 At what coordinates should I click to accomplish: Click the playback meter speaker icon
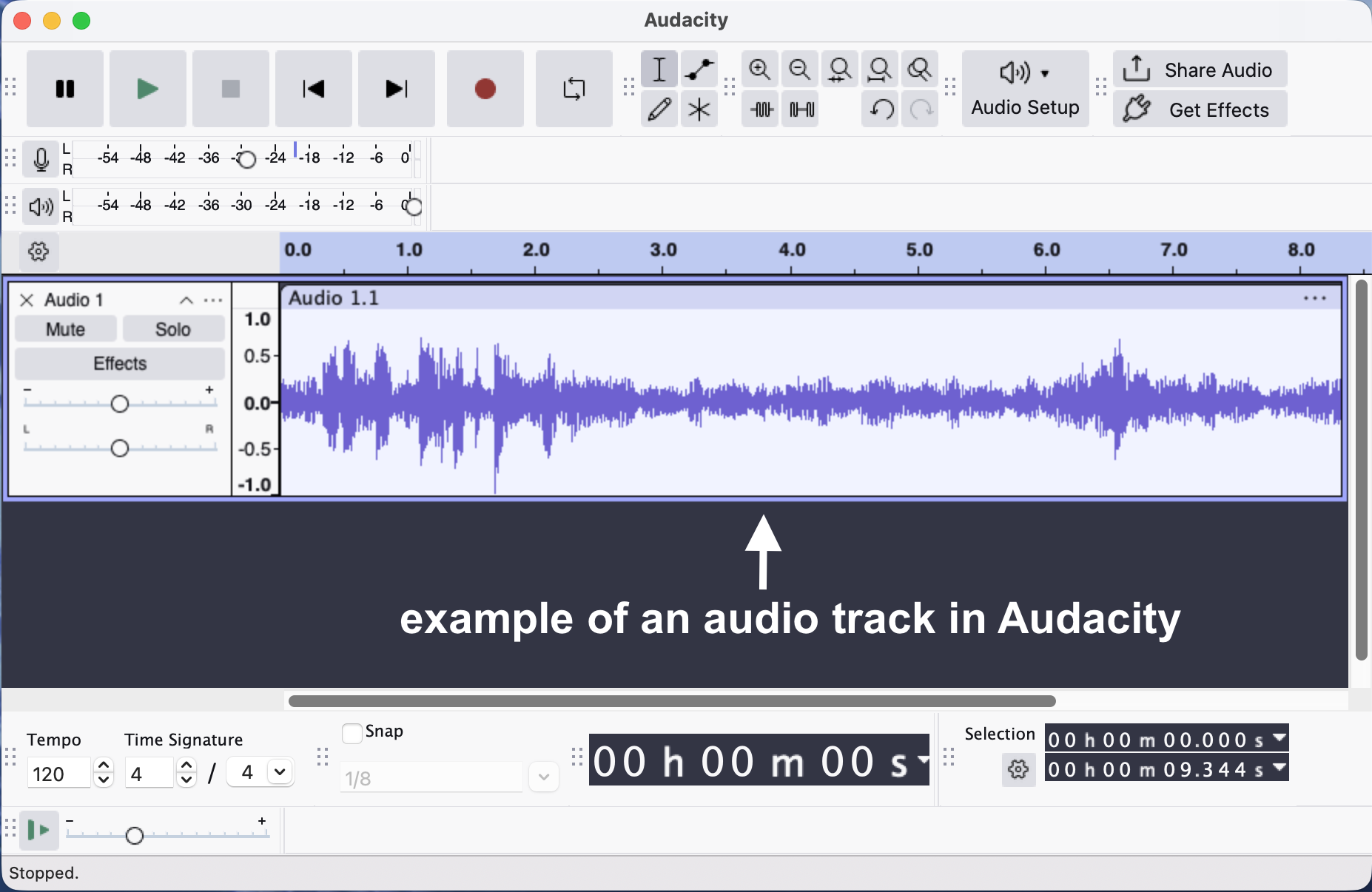[41, 206]
